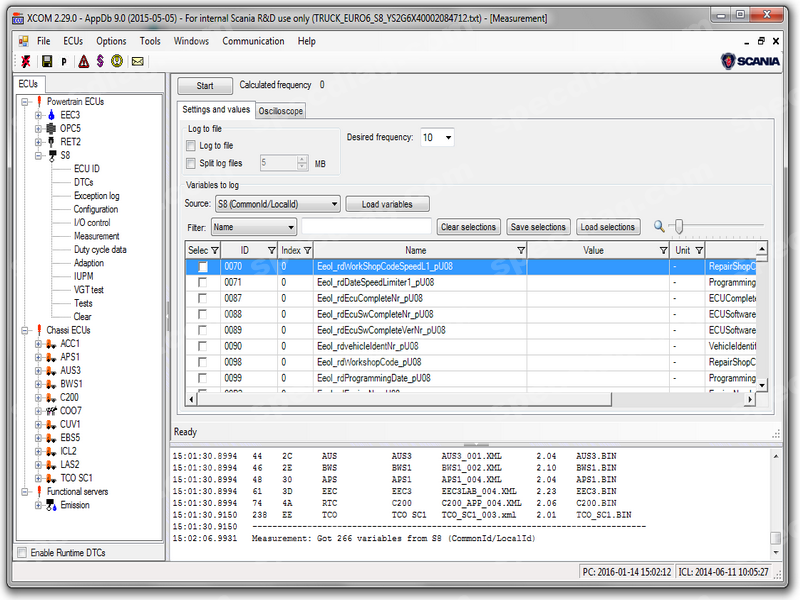The image size is (800, 600).
Task: Click the envelope mail toolbar icon
Action: tap(137, 61)
